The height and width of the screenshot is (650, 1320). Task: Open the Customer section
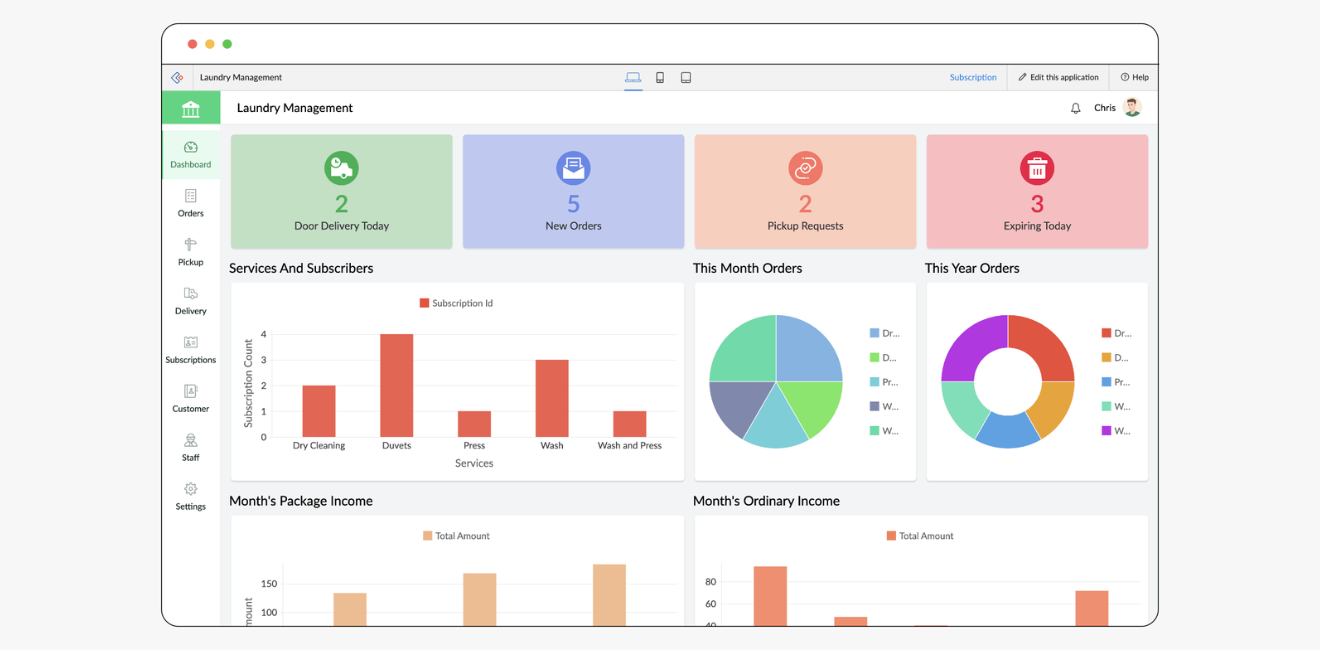191,399
